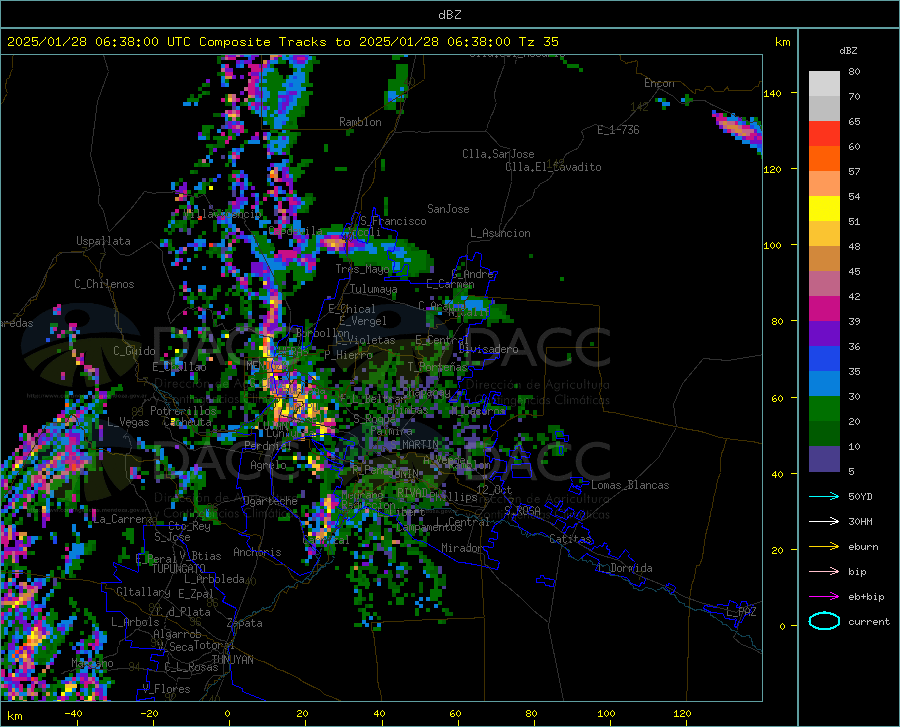The height and width of the screenshot is (727, 900).
Task: Click the 'C_Chilenos' map label
Action: [104, 284]
